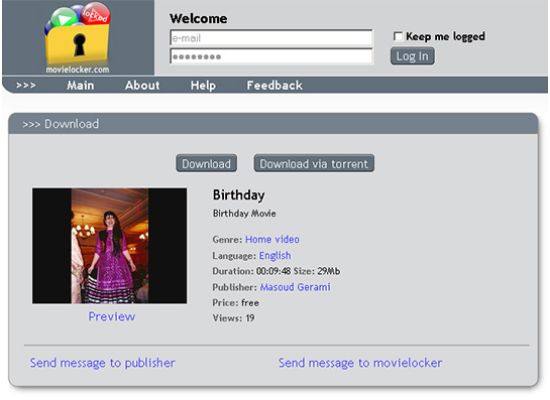
Task: Open the Preview link under thumbnail
Action: point(112,316)
